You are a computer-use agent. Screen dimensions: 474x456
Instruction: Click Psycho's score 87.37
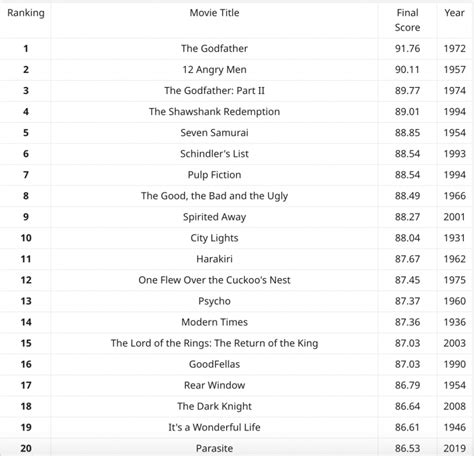pos(407,301)
